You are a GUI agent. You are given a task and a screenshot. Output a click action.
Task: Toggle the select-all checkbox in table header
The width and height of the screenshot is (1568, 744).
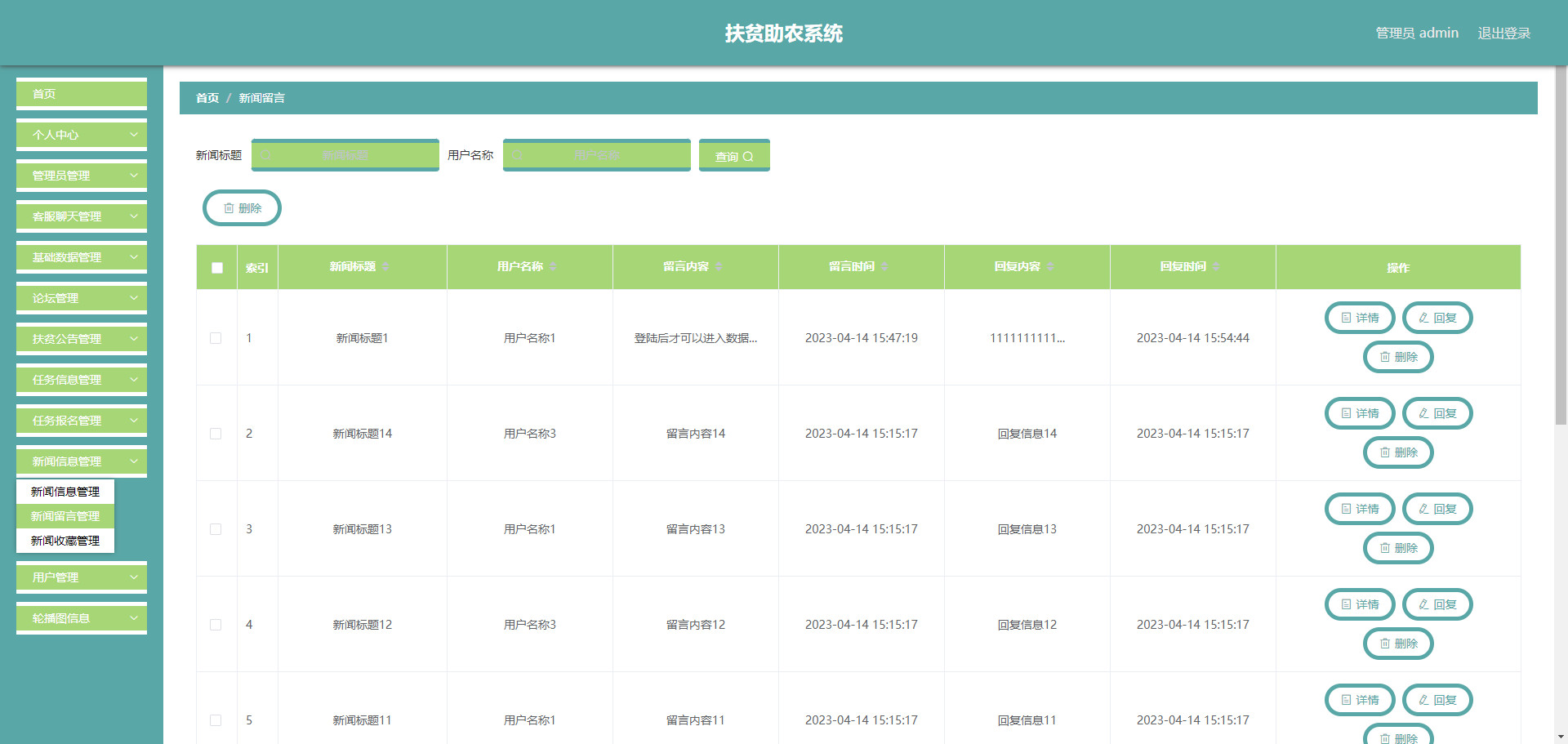(x=217, y=268)
